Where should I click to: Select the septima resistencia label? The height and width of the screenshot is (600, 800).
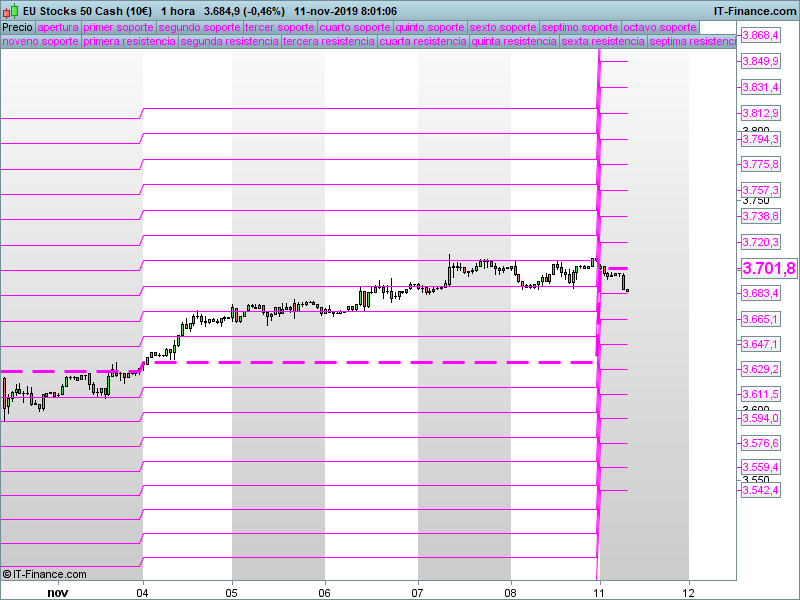pos(692,41)
